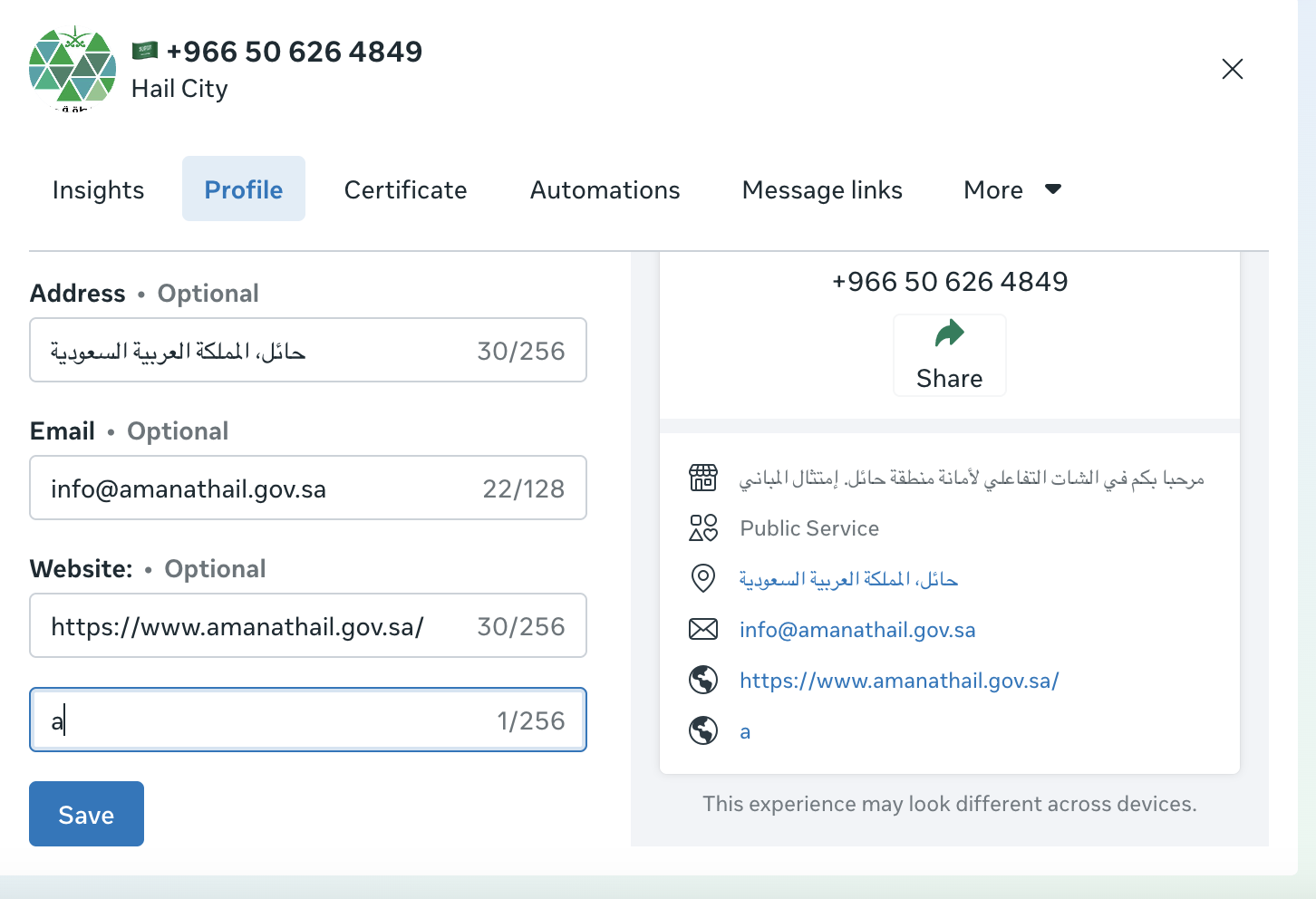Click the location pin icon in preview
1316x899 pixels.
[x=703, y=578]
